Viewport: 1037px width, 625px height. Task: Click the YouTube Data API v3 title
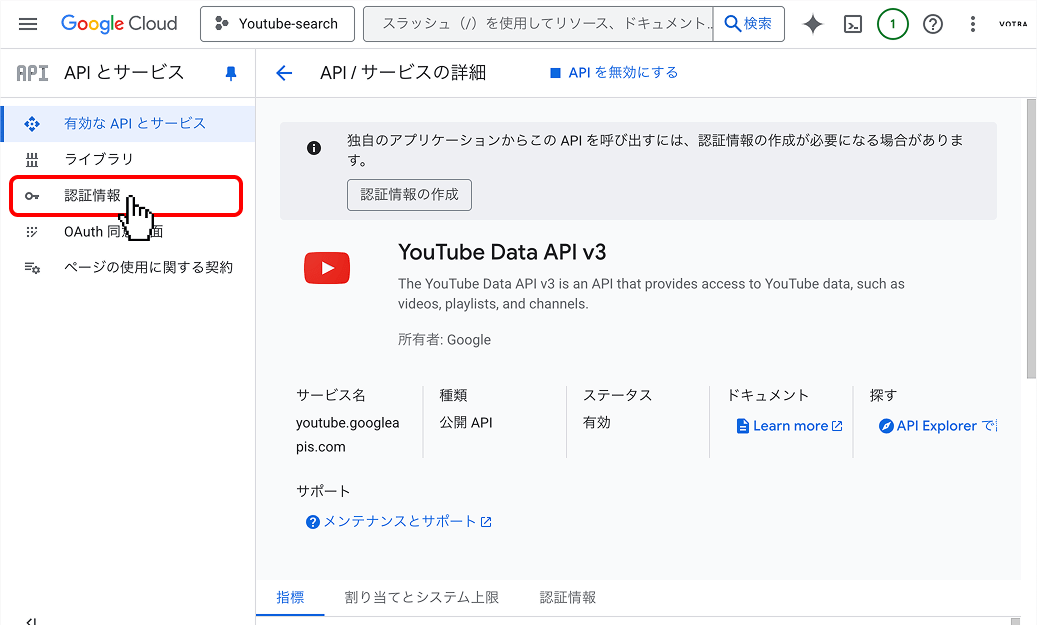click(502, 252)
